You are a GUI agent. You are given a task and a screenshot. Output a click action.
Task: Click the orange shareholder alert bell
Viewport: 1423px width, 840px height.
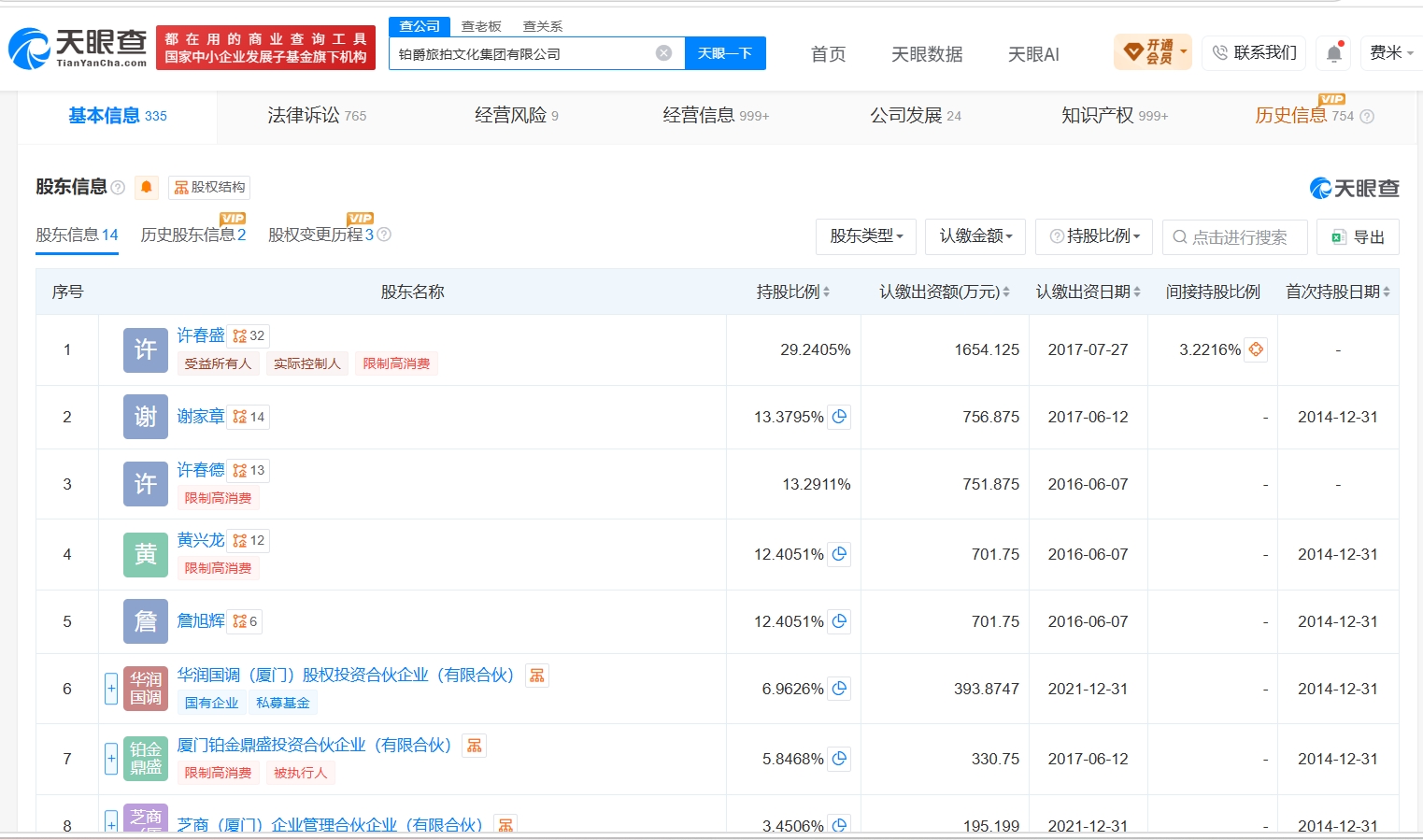tap(147, 187)
